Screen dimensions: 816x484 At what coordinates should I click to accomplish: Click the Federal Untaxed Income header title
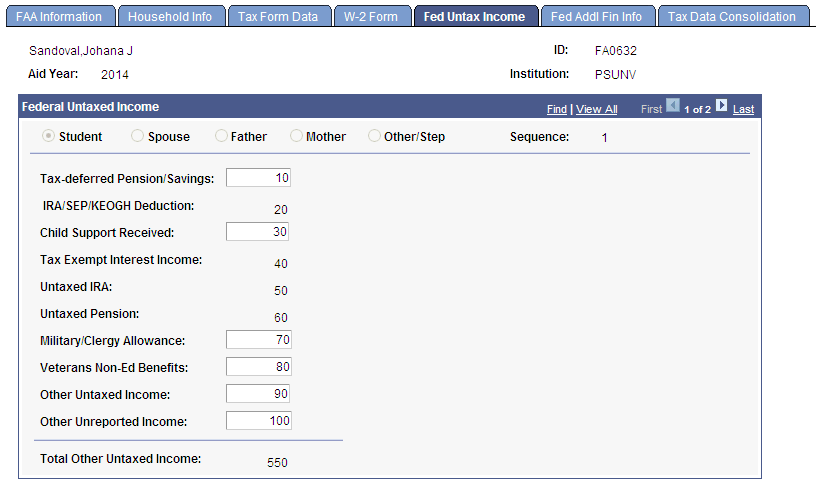click(x=91, y=107)
